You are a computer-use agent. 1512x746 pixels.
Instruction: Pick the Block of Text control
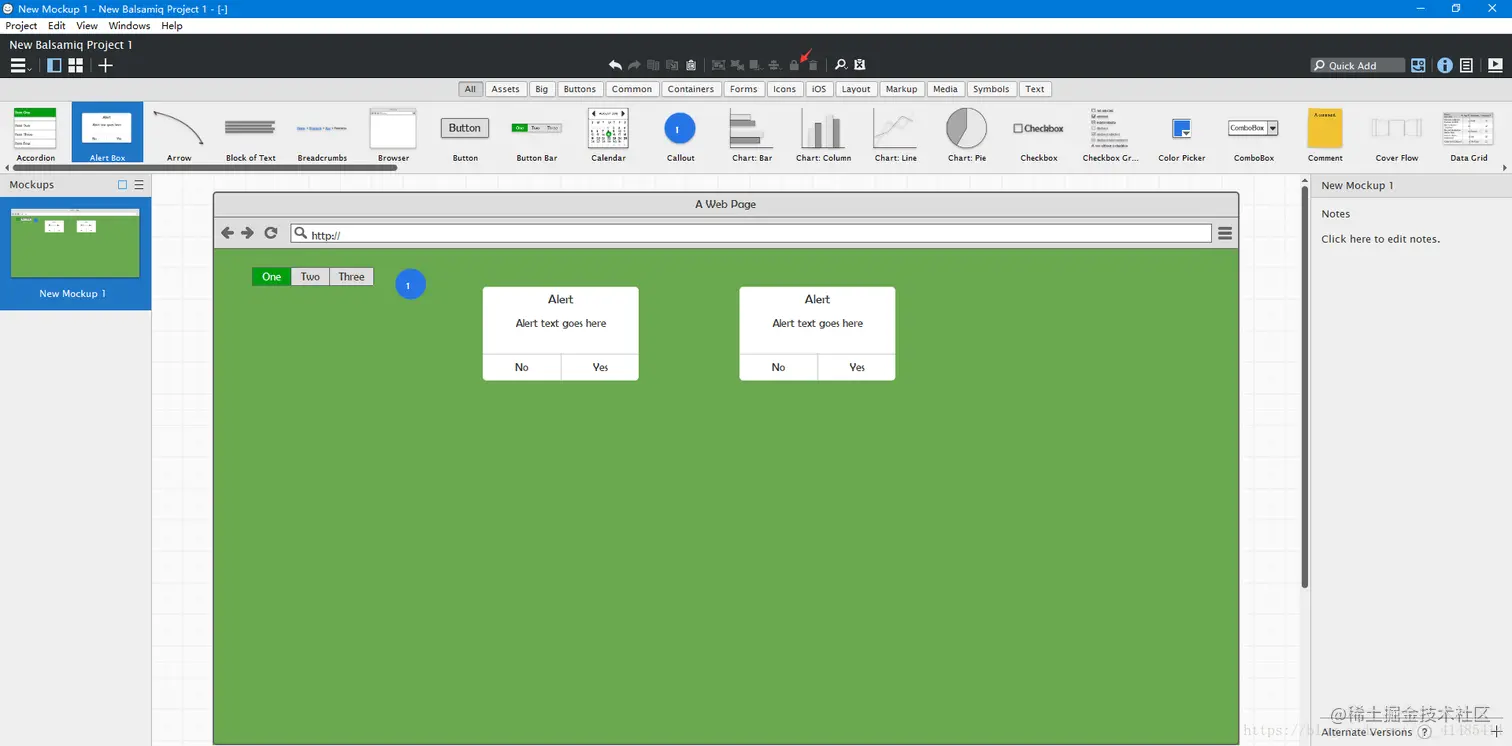[x=250, y=134]
